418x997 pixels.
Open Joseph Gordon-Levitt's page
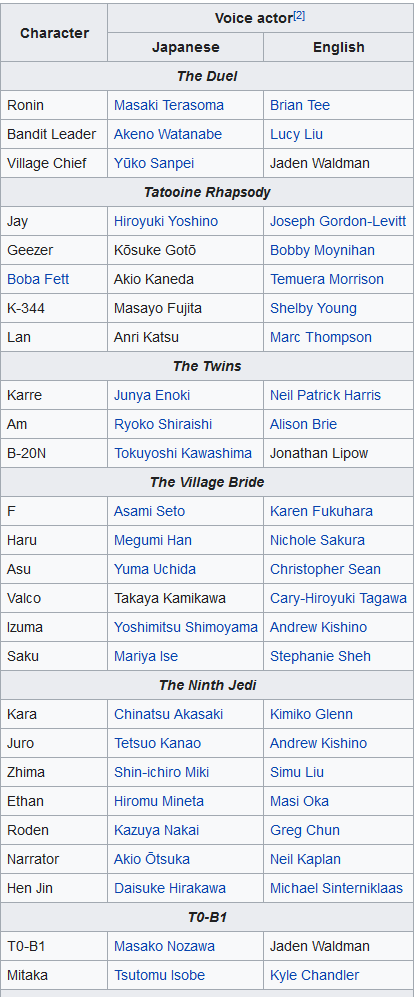click(338, 221)
